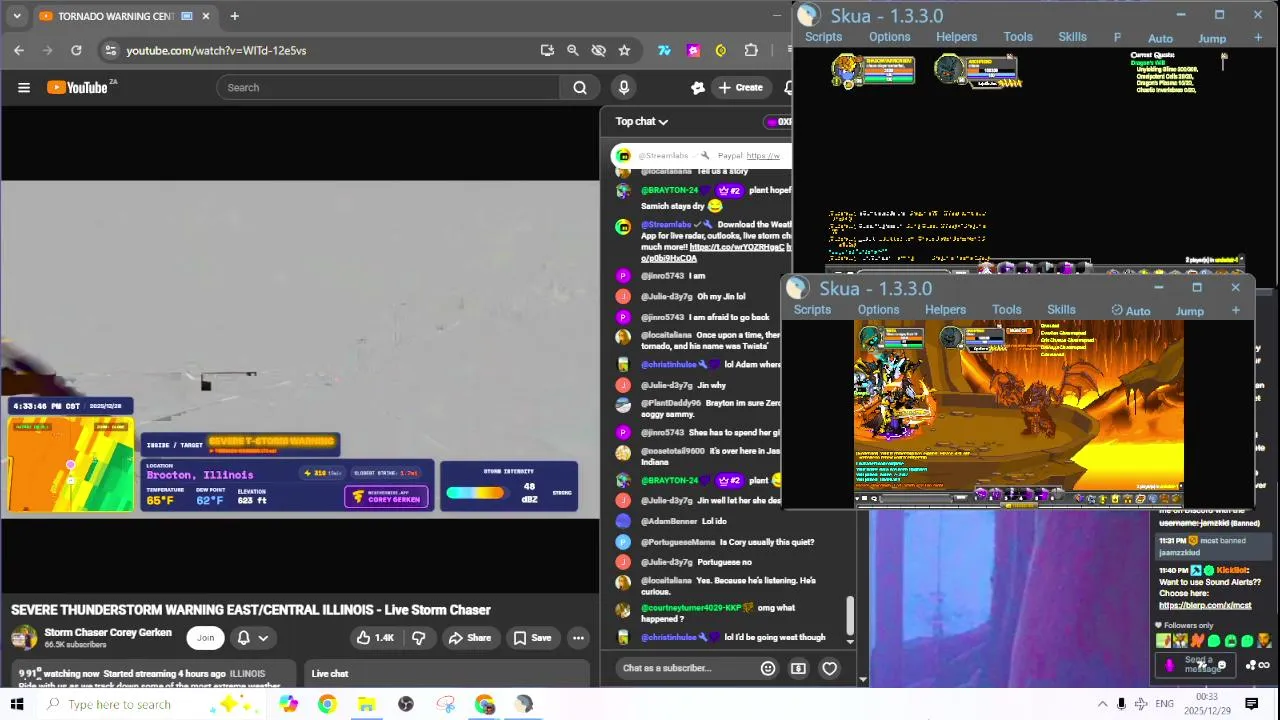Image resolution: width=1280 pixels, height=720 pixels.
Task: Expand the Top chat dropdown
Action: [x=642, y=121]
